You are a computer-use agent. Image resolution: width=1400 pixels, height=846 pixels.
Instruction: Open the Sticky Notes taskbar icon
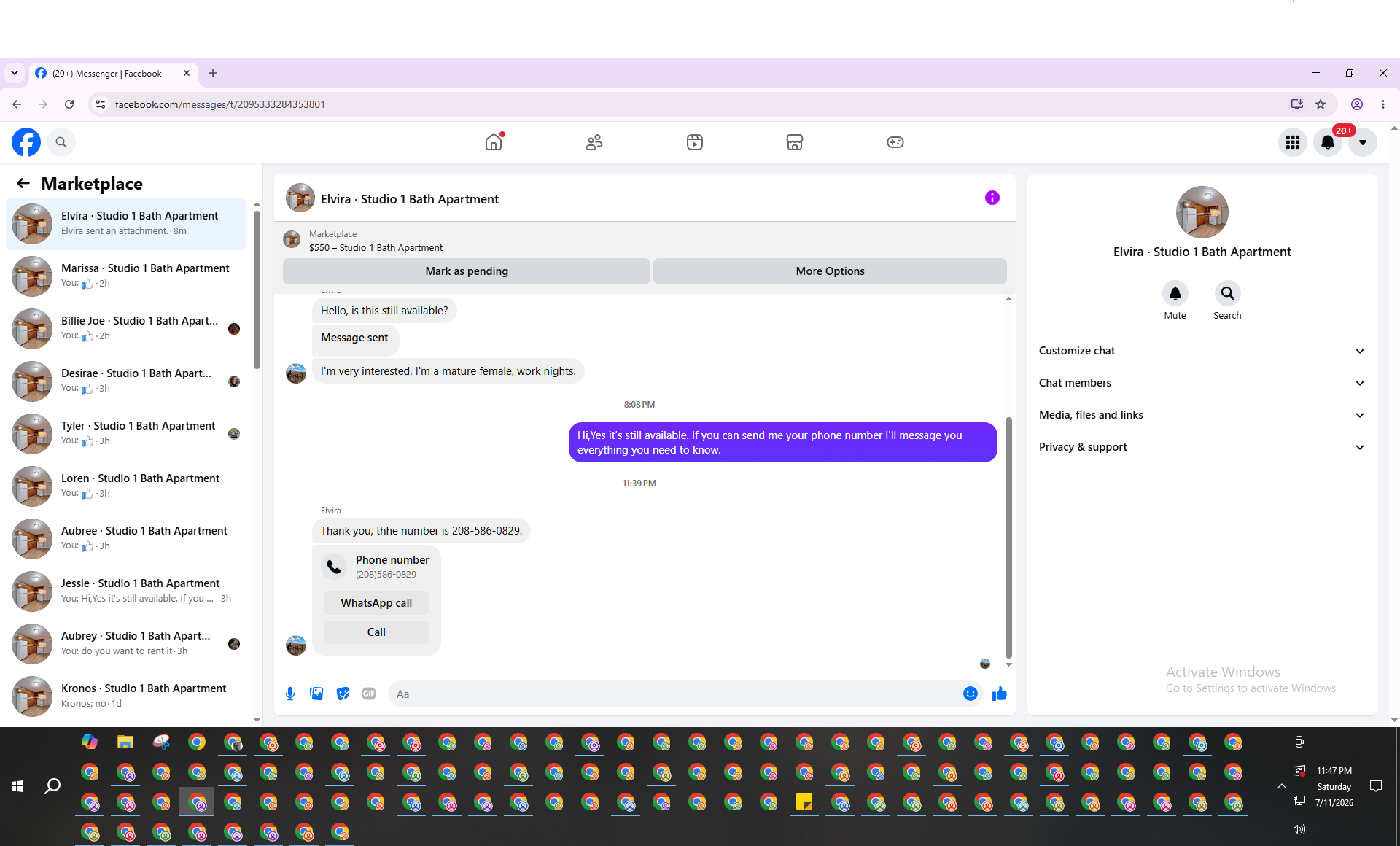[x=804, y=802]
